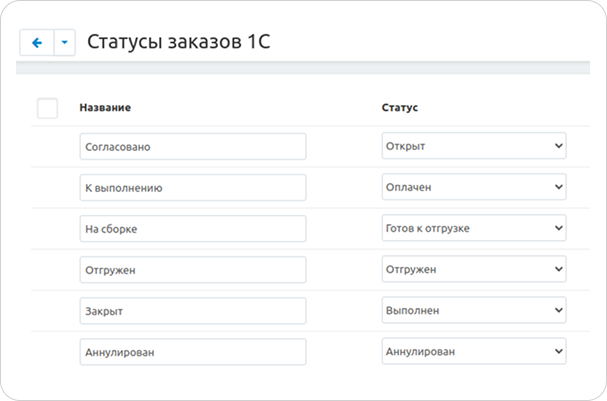Click chevron arrow of Выполнен dropdown
The image size is (607, 401).
point(558,310)
